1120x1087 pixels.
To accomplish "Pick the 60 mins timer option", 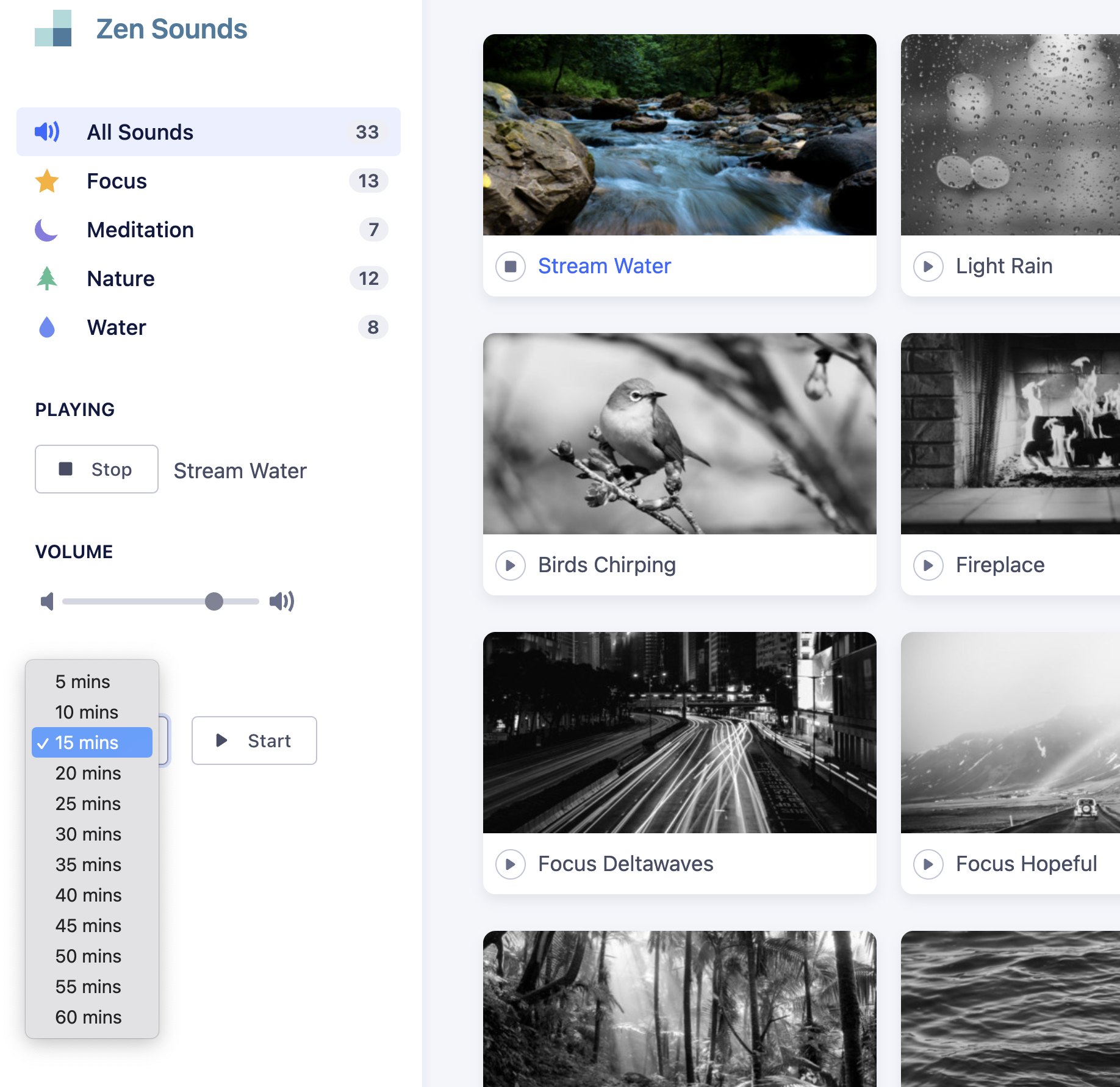I will coord(88,1017).
